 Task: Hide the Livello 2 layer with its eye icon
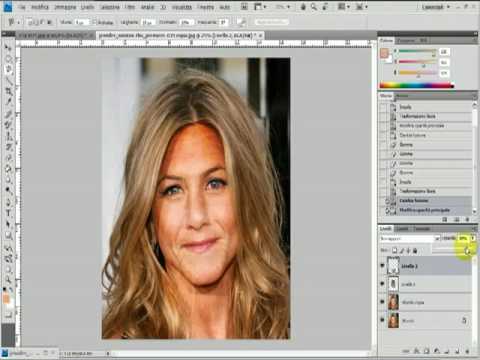[x=382, y=266]
